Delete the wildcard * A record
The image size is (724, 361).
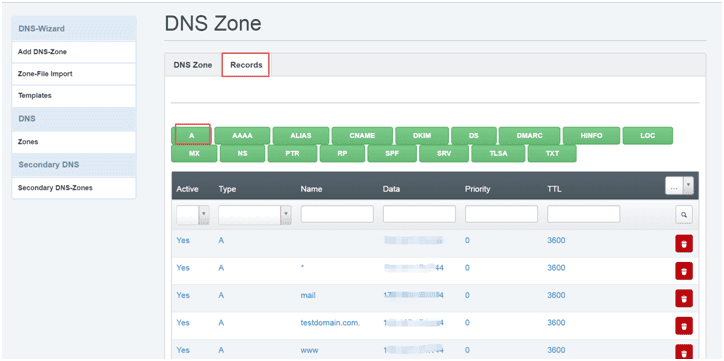684,271
